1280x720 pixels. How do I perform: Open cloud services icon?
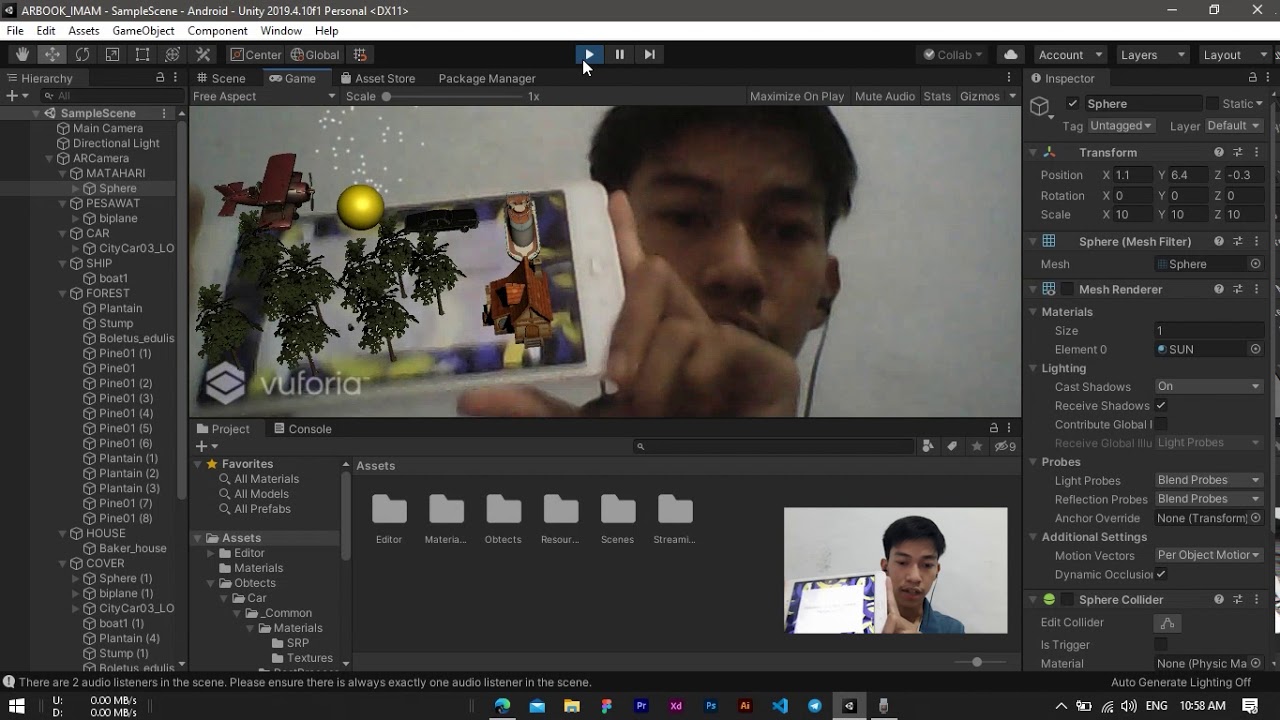point(1010,55)
